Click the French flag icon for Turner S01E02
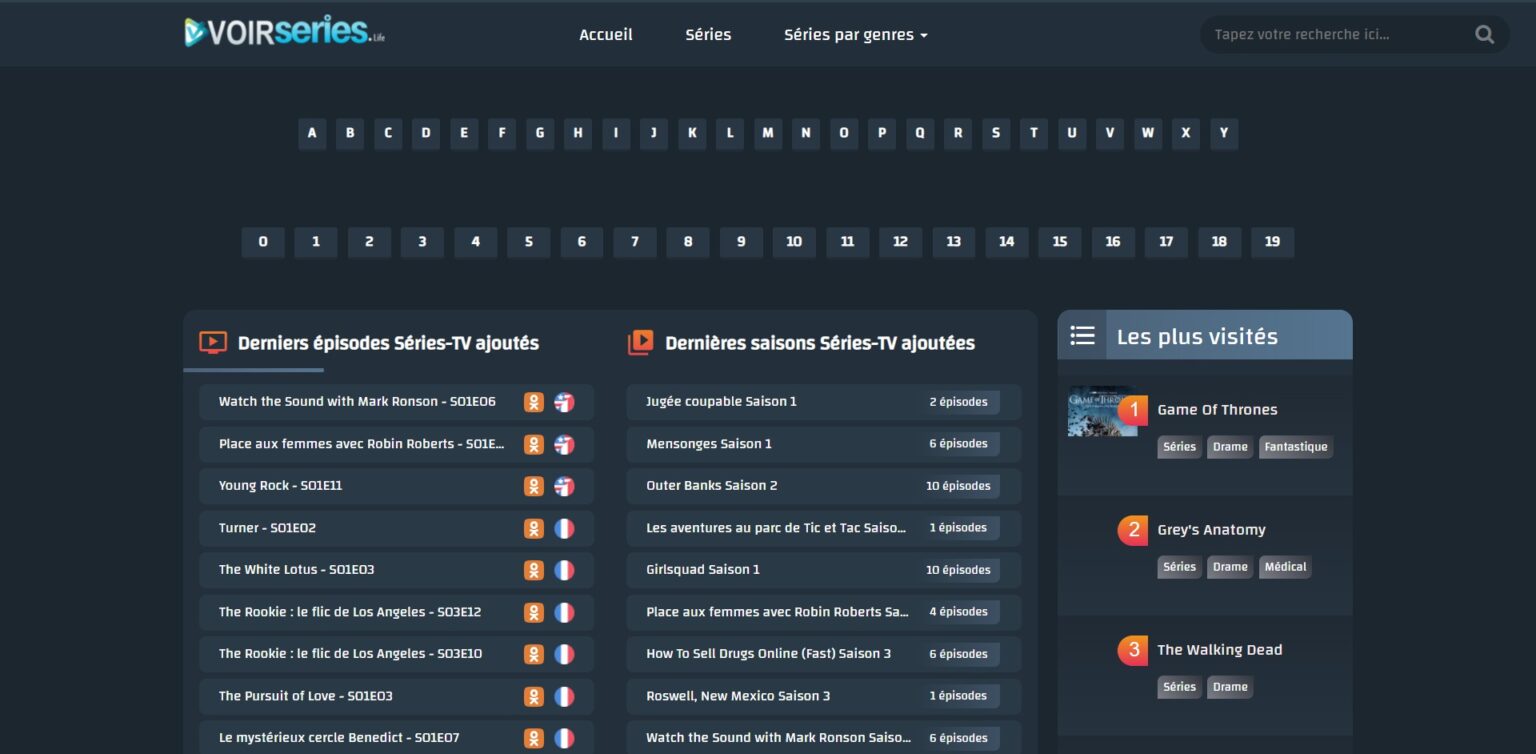 pos(564,528)
